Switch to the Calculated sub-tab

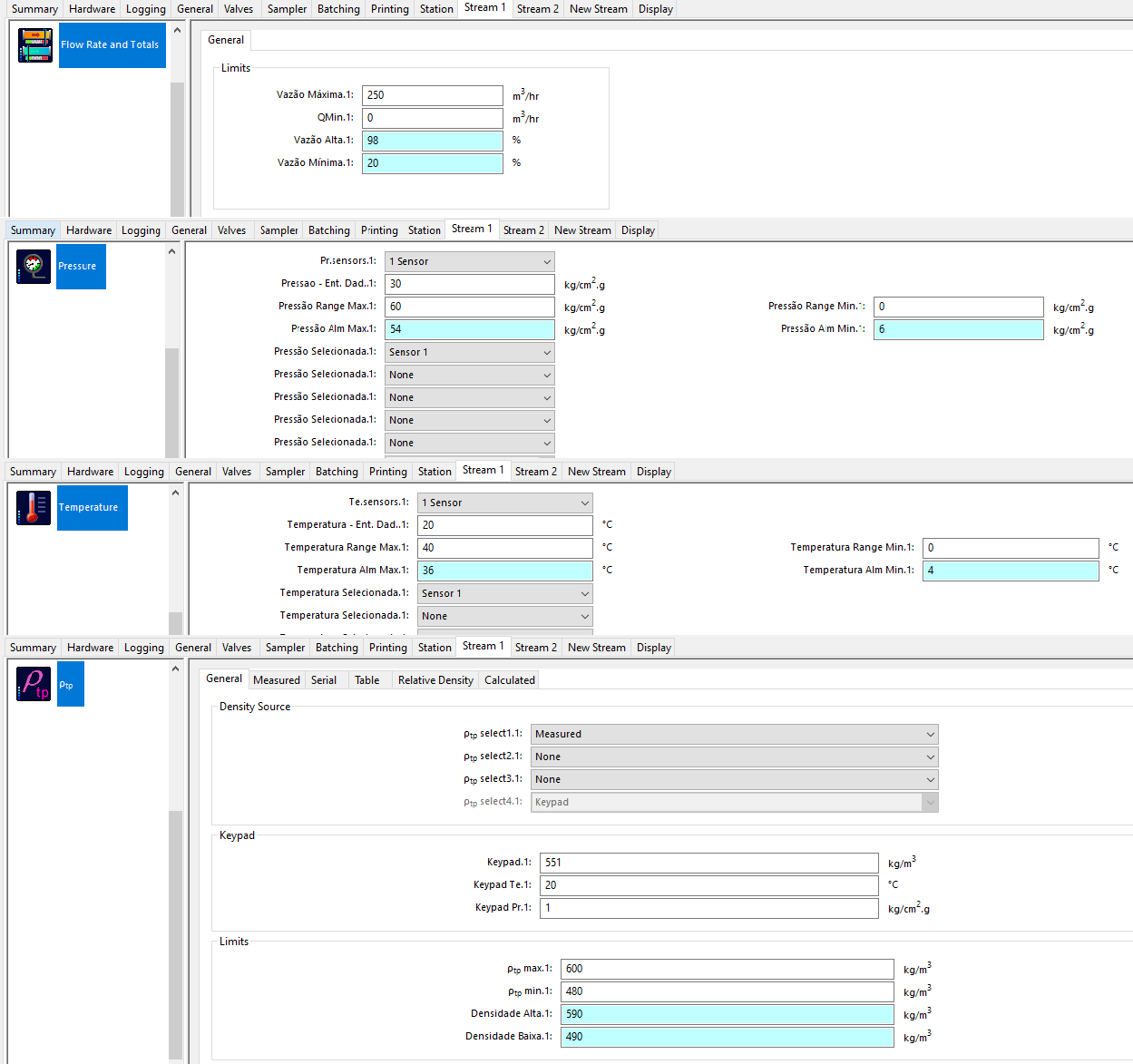point(510,680)
